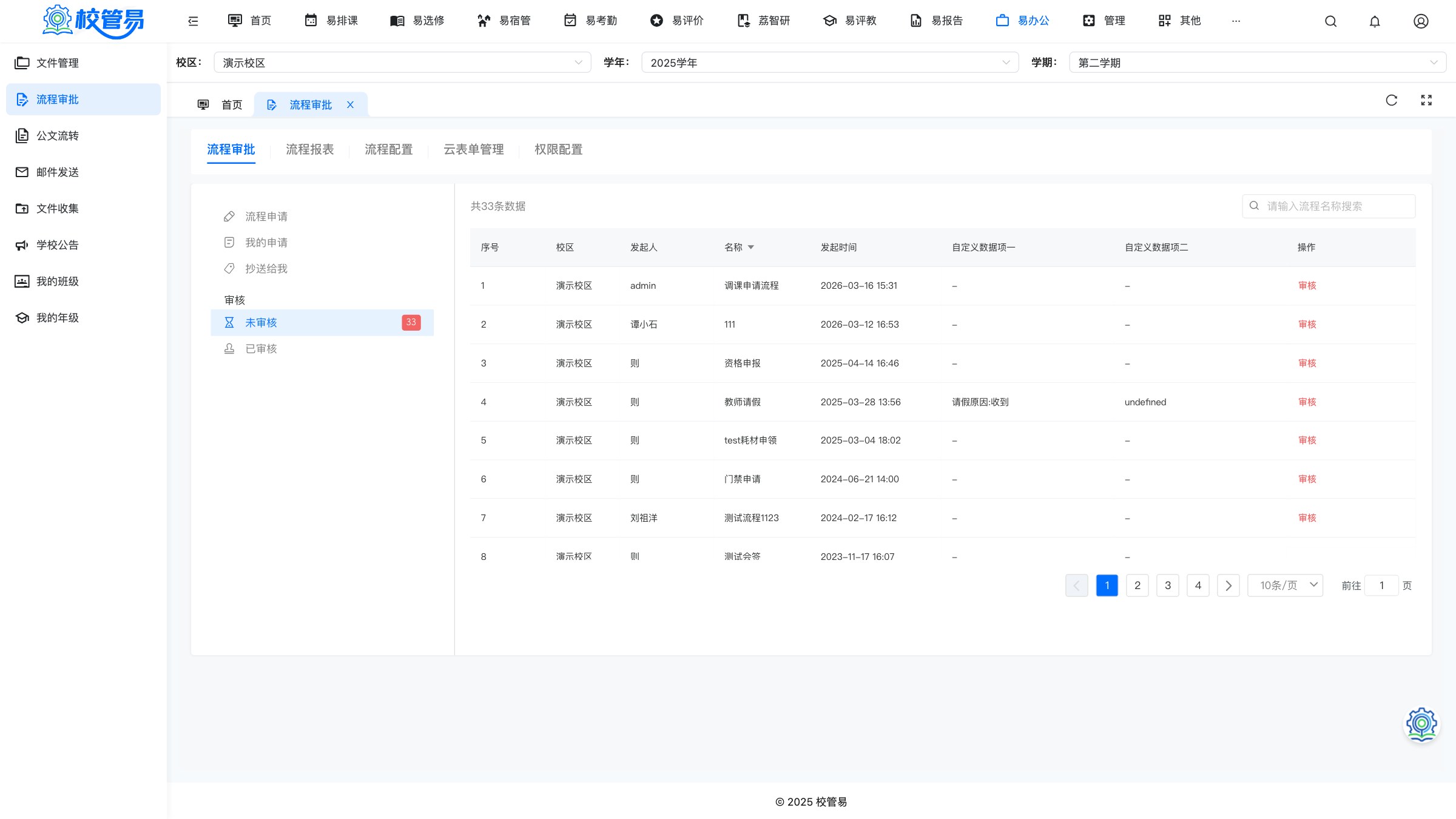Viewport: 1456px width, 819px height.
Task: Click the previous page left chevron
Action: pyautogui.click(x=1077, y=585)
